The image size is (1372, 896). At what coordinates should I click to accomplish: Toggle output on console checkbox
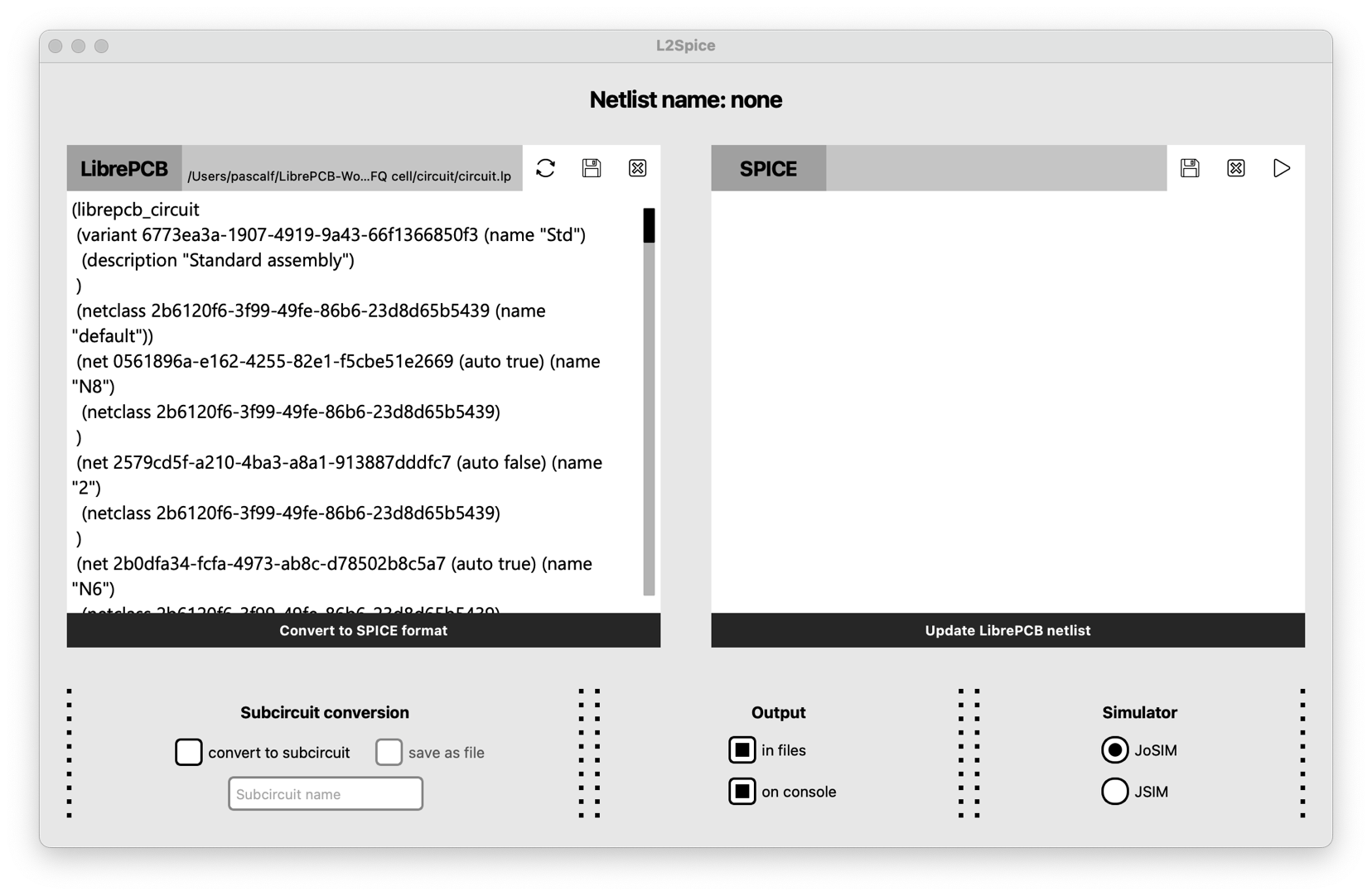tap(742, 792)
